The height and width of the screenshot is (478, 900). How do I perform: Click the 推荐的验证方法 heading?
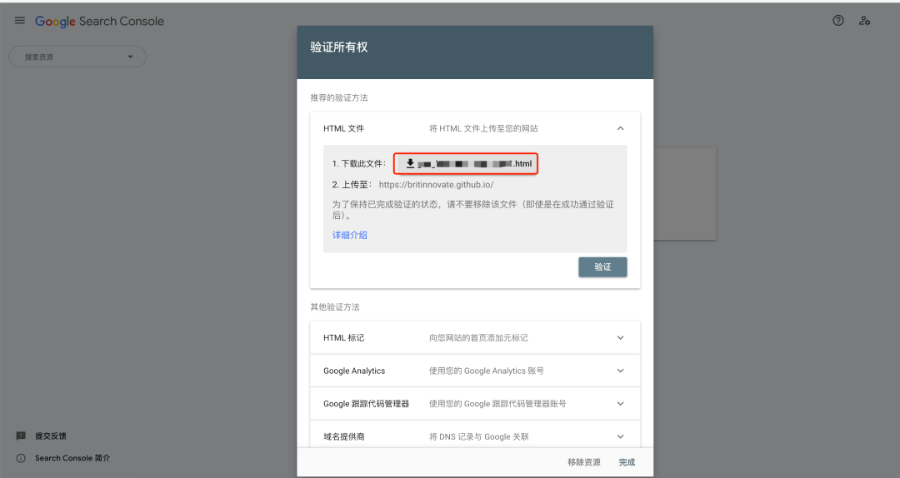[339, 98]
